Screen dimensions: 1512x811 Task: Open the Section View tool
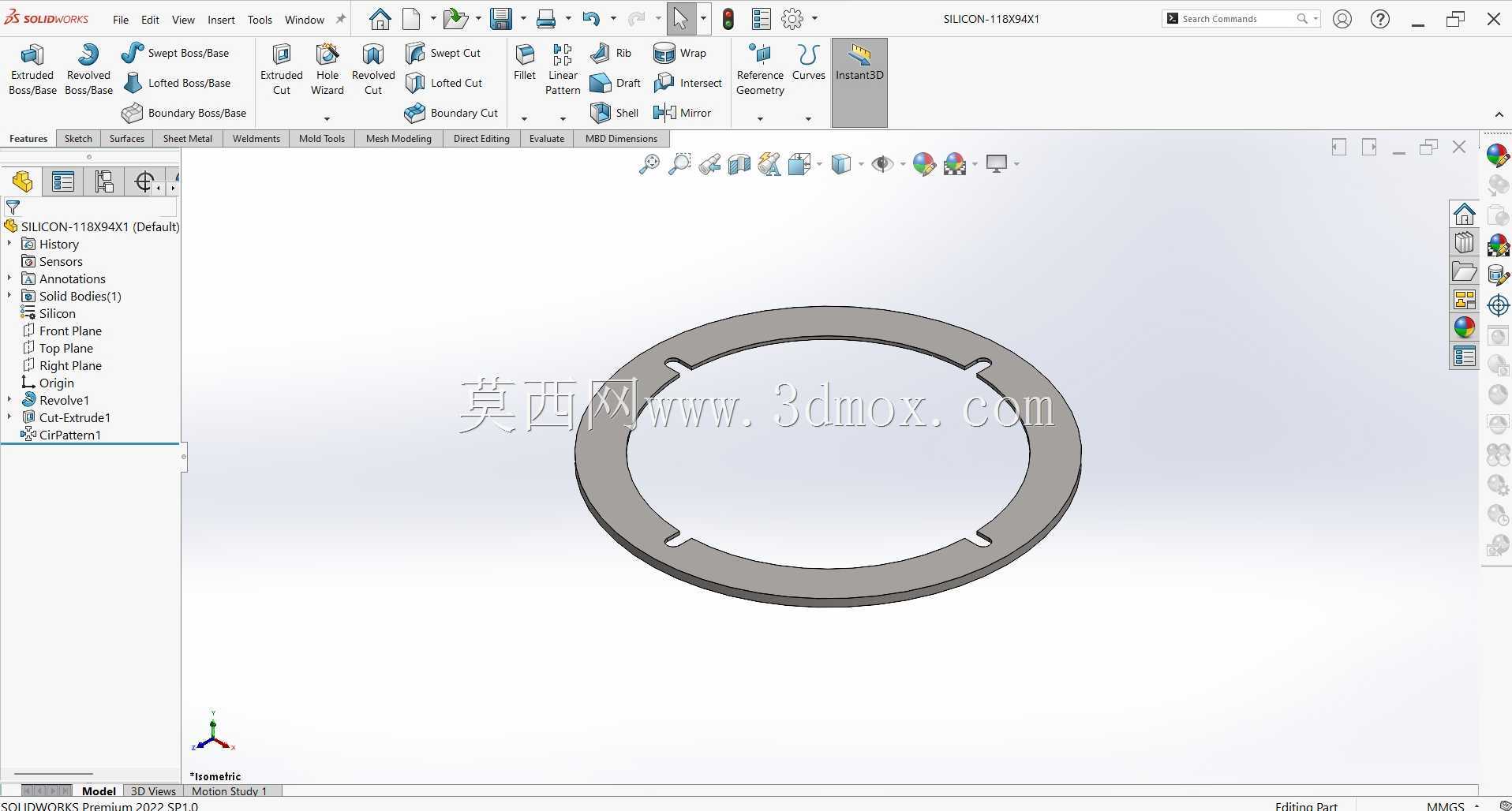pos(739,164)
